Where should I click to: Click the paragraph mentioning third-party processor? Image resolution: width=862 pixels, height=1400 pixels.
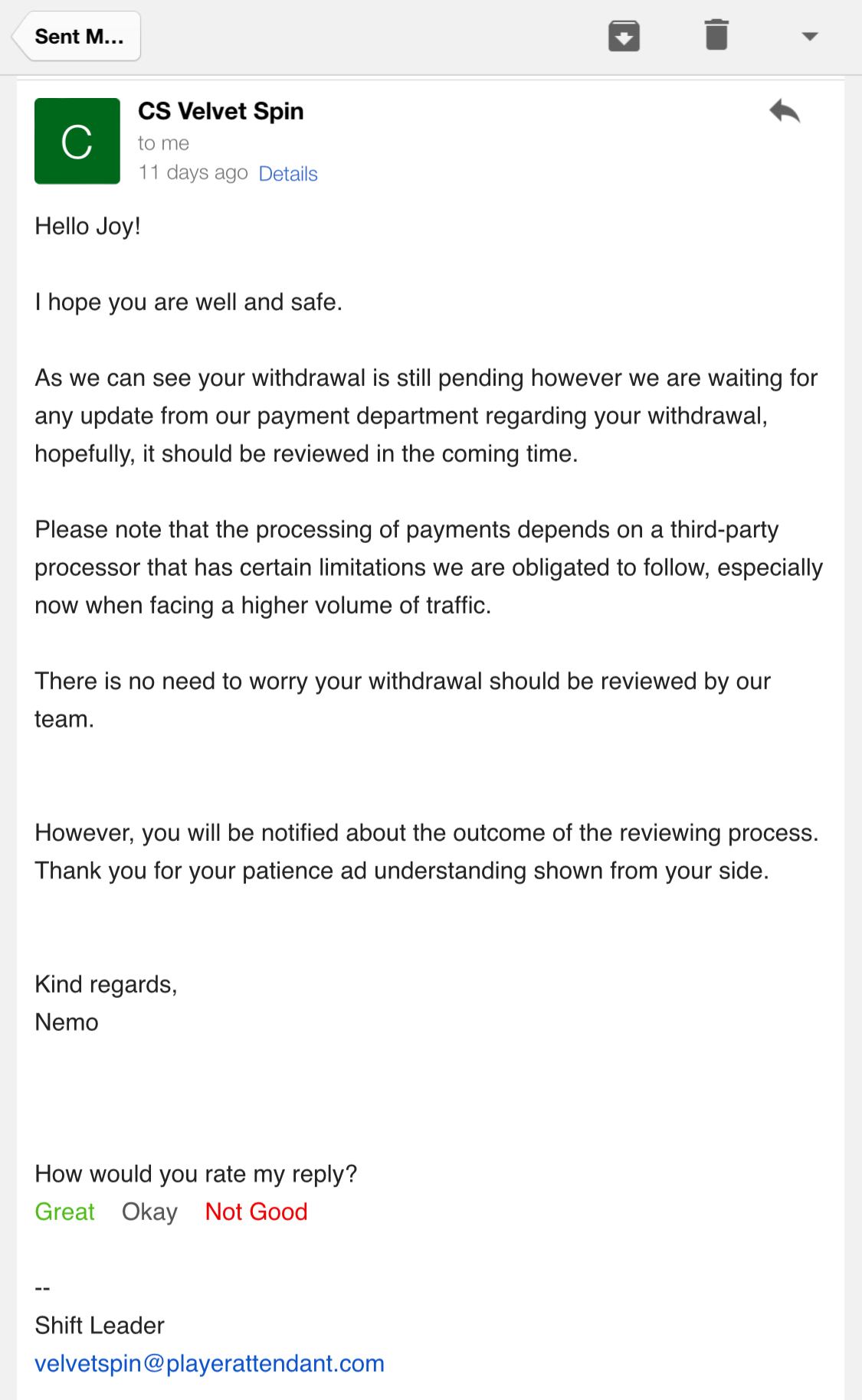coord(428,568)
